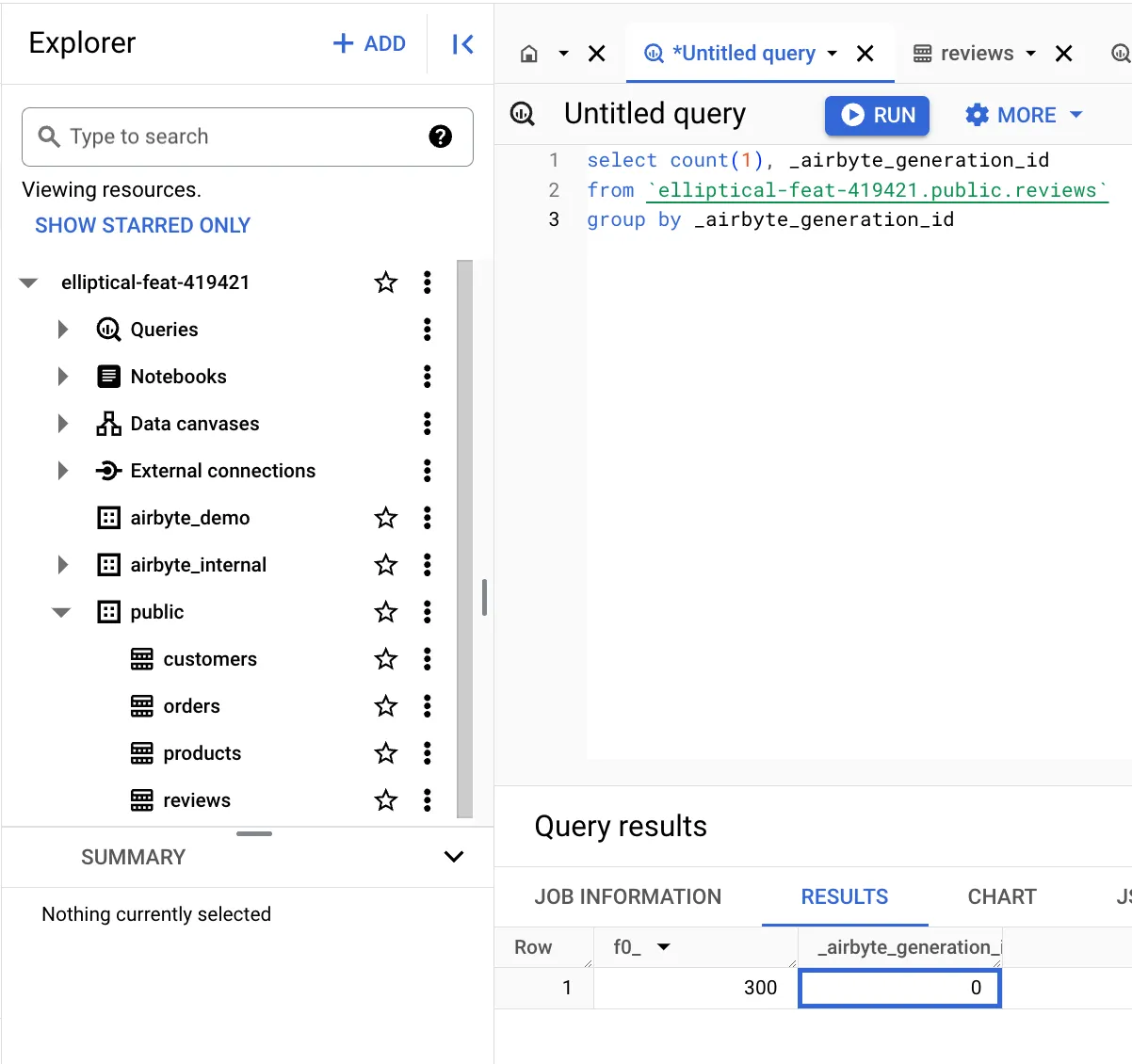
Task: Open actions menu for Queries
Action: (x=428, y=330)
